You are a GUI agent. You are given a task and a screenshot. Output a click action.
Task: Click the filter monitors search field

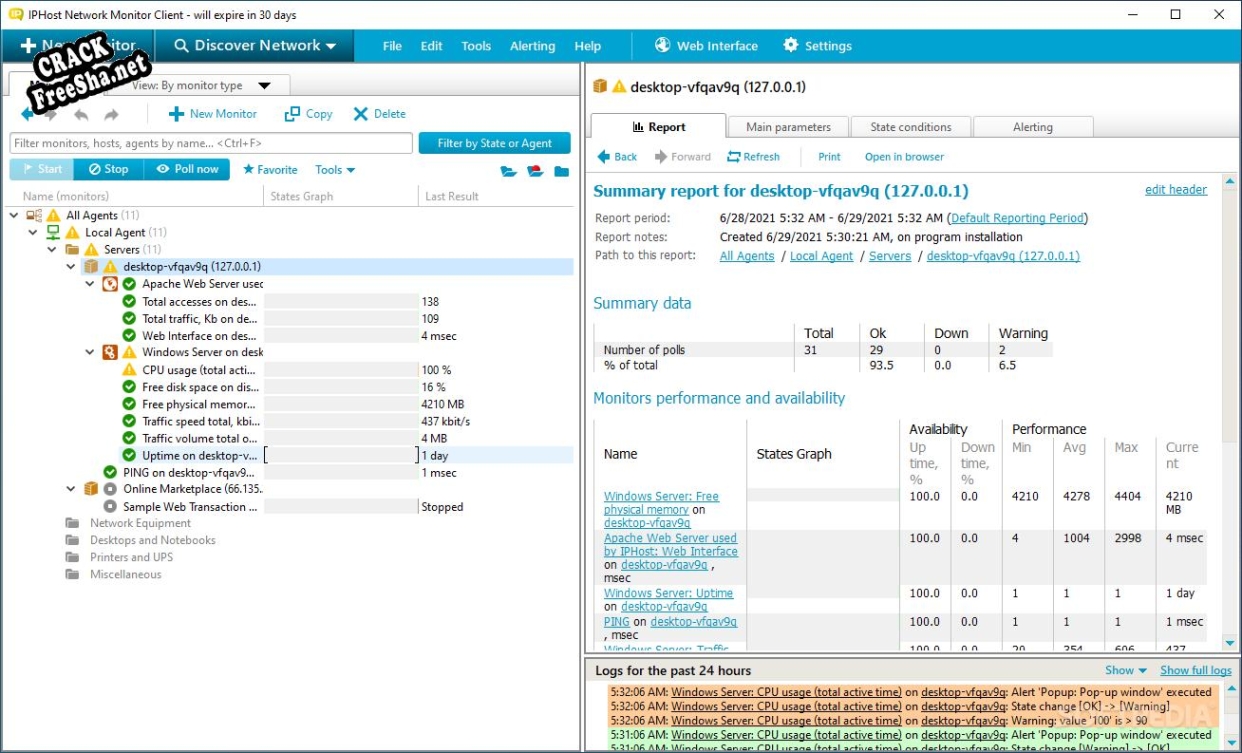pos(210,143)
